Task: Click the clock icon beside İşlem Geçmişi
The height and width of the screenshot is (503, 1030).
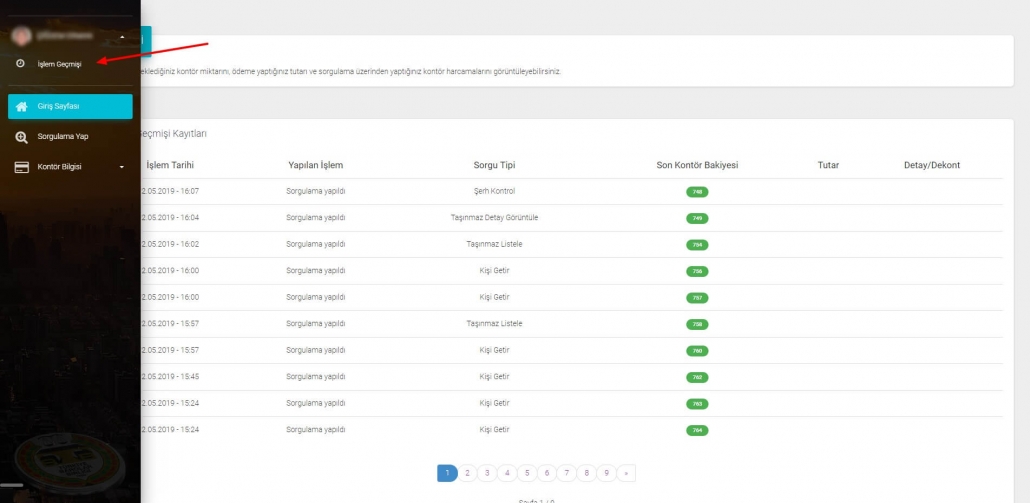Action: click(21, 64)
